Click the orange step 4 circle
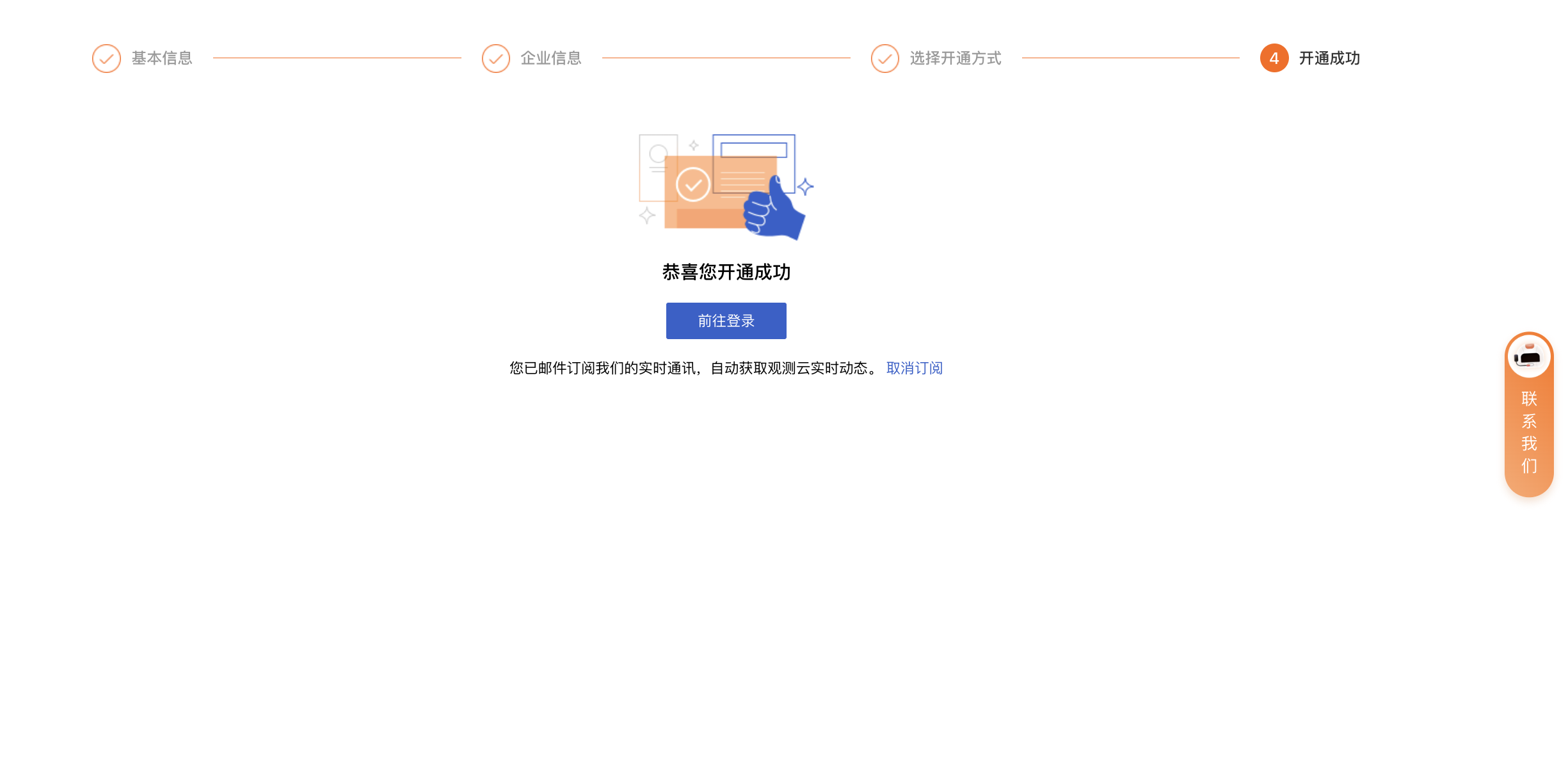 (x=1274, y=58)
